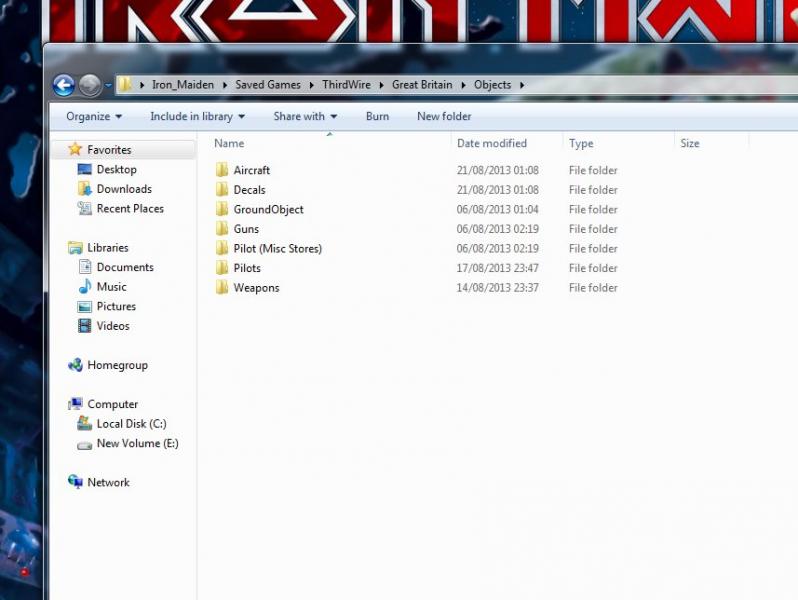Open Recent Places in sidebar
Viewport: 798px width, 600px height.
click(130, 209)
